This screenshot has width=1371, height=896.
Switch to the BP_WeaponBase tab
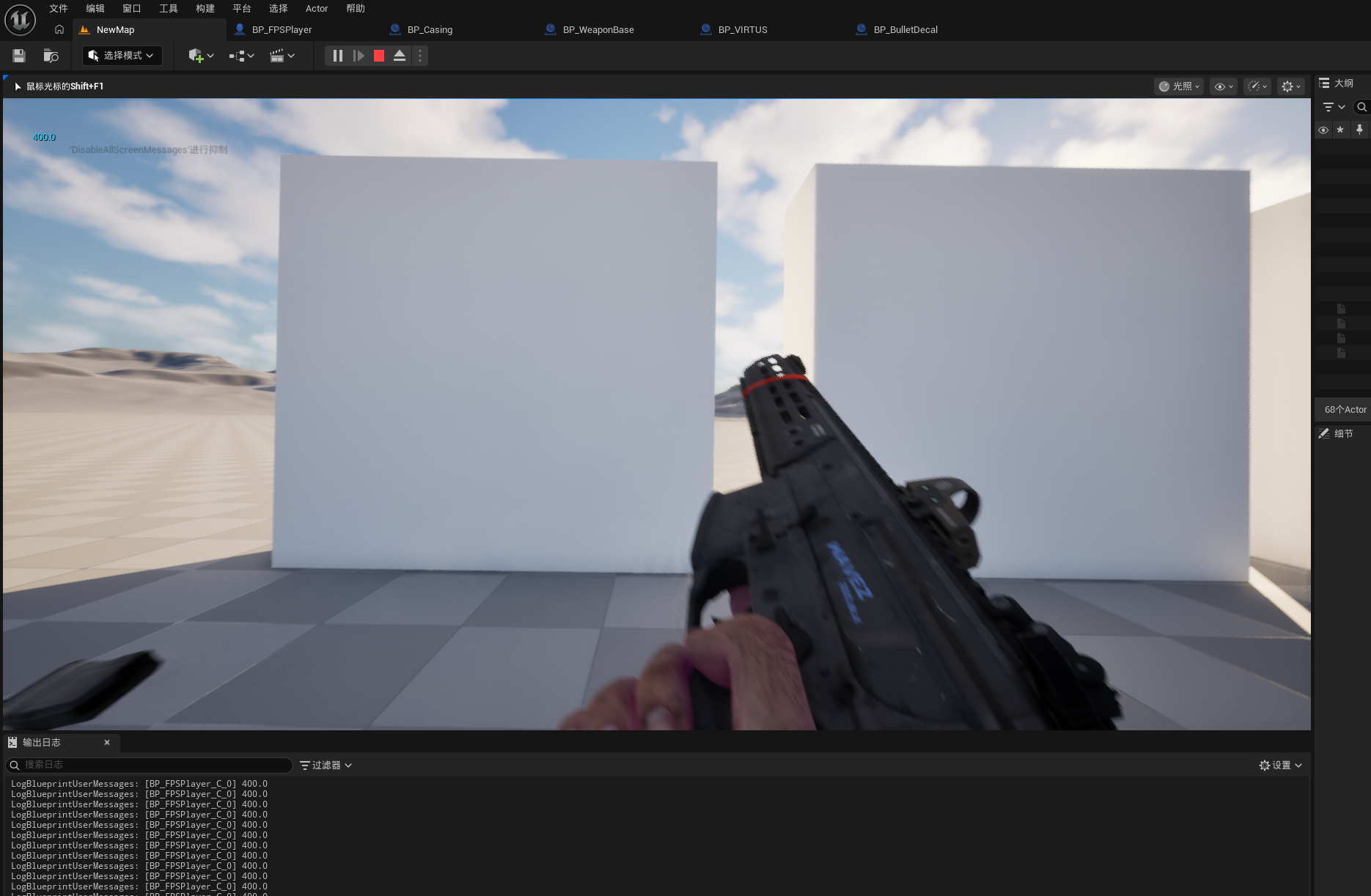pos(598,30)
